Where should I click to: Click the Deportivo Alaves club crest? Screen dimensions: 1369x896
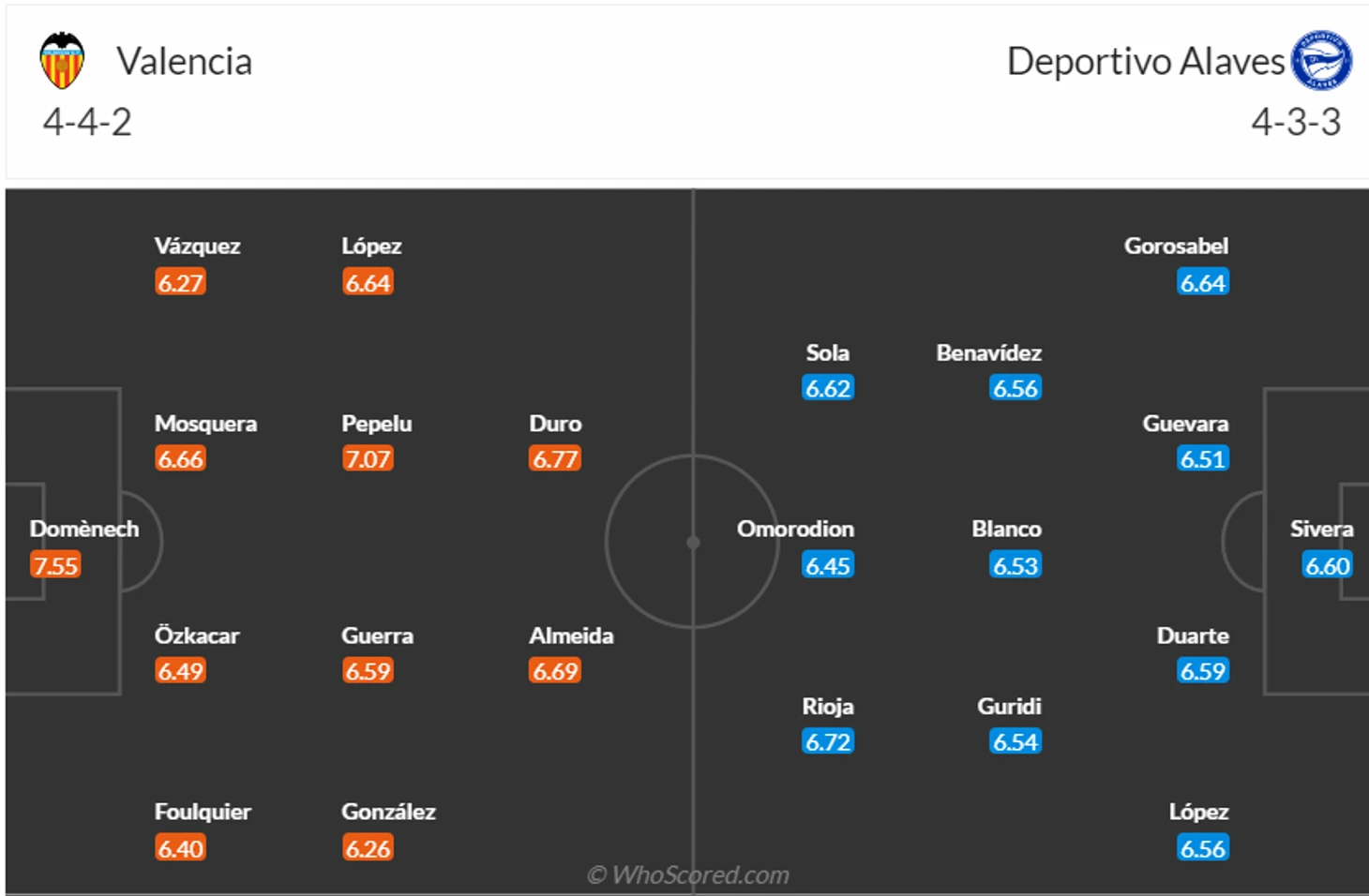pyautogui.click(x=1321, y=60)
